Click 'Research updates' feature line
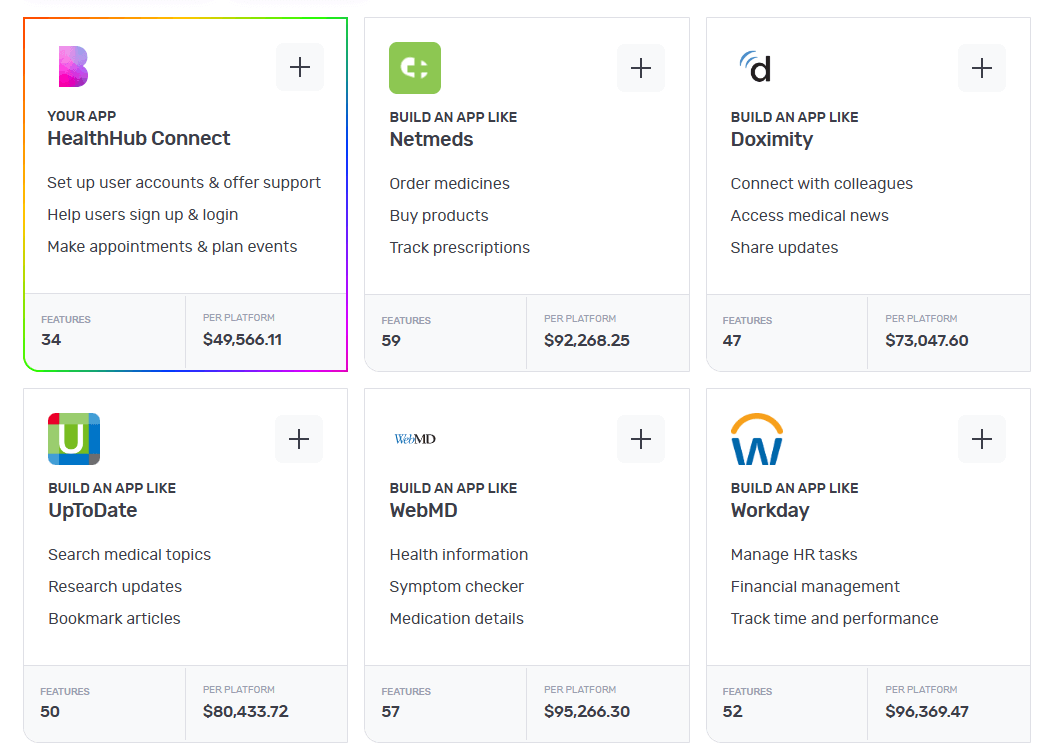This screenshot has width=1054, height=755. (115, 587)
